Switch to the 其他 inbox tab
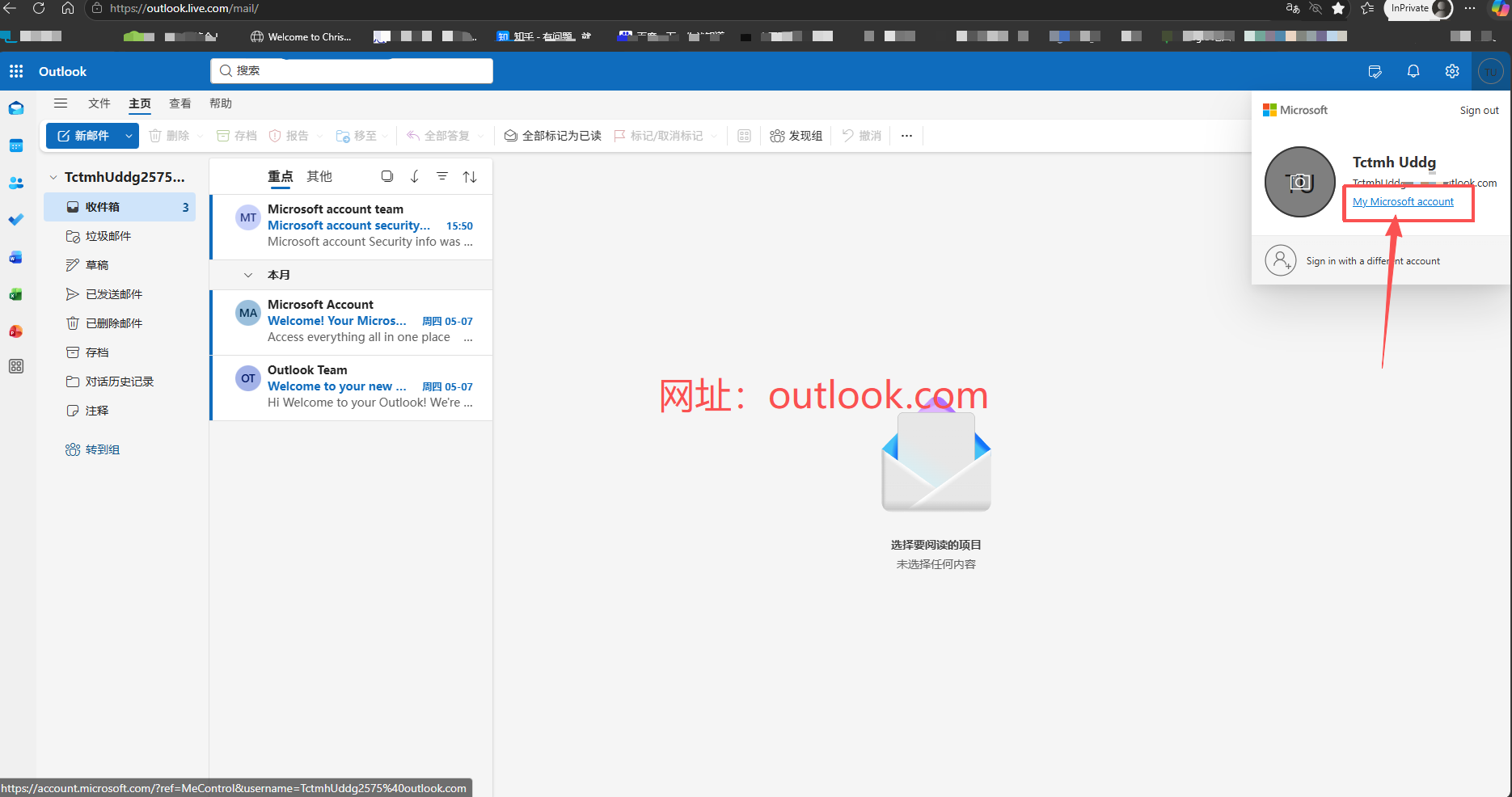Screen dimensions: 1512x797 (x=319, y=176)
